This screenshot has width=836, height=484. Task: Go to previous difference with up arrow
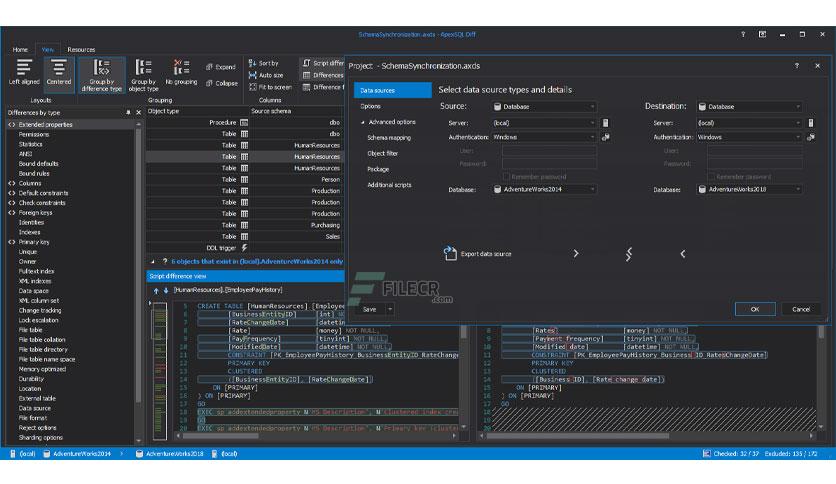[x=156, y=291]
